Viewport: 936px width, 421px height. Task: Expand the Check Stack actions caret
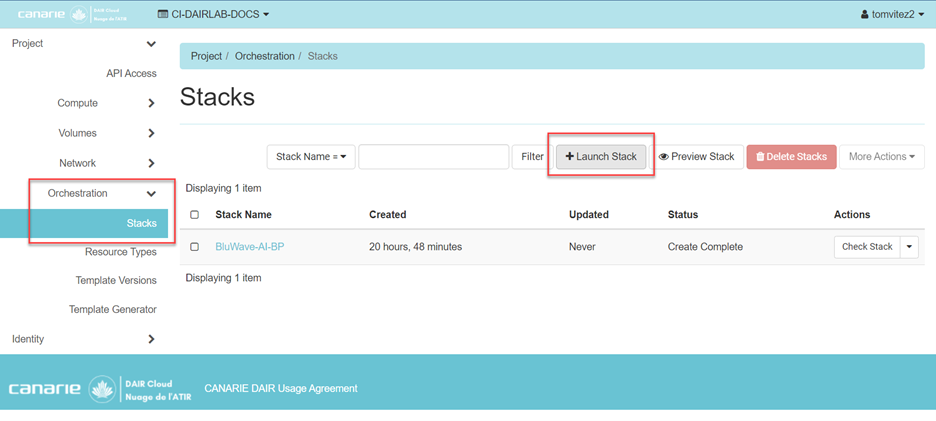pyautogui.click(x=909, y=247)
